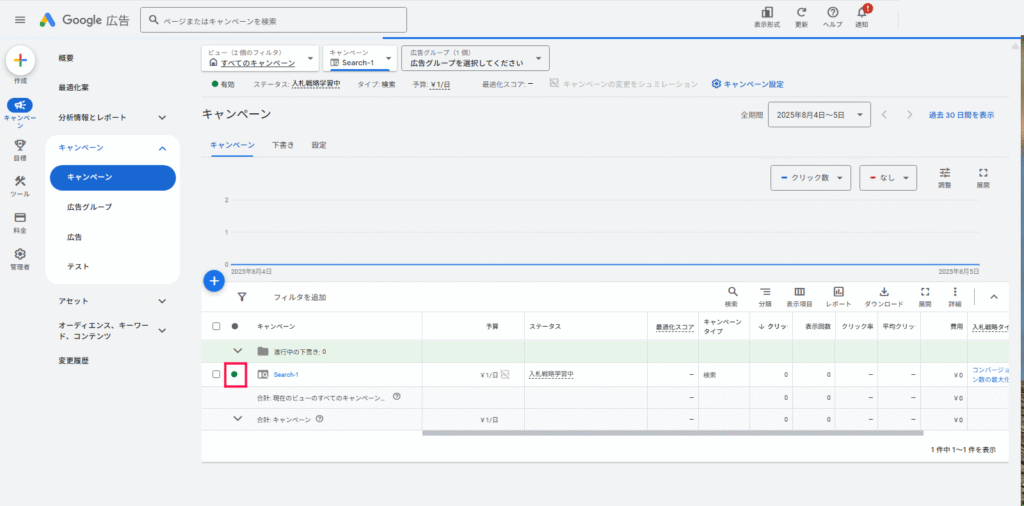Open the 通知 bell icon
The height and width of the screenshot is (506, 1024).
pyautogui.click(x=862, y=12)
